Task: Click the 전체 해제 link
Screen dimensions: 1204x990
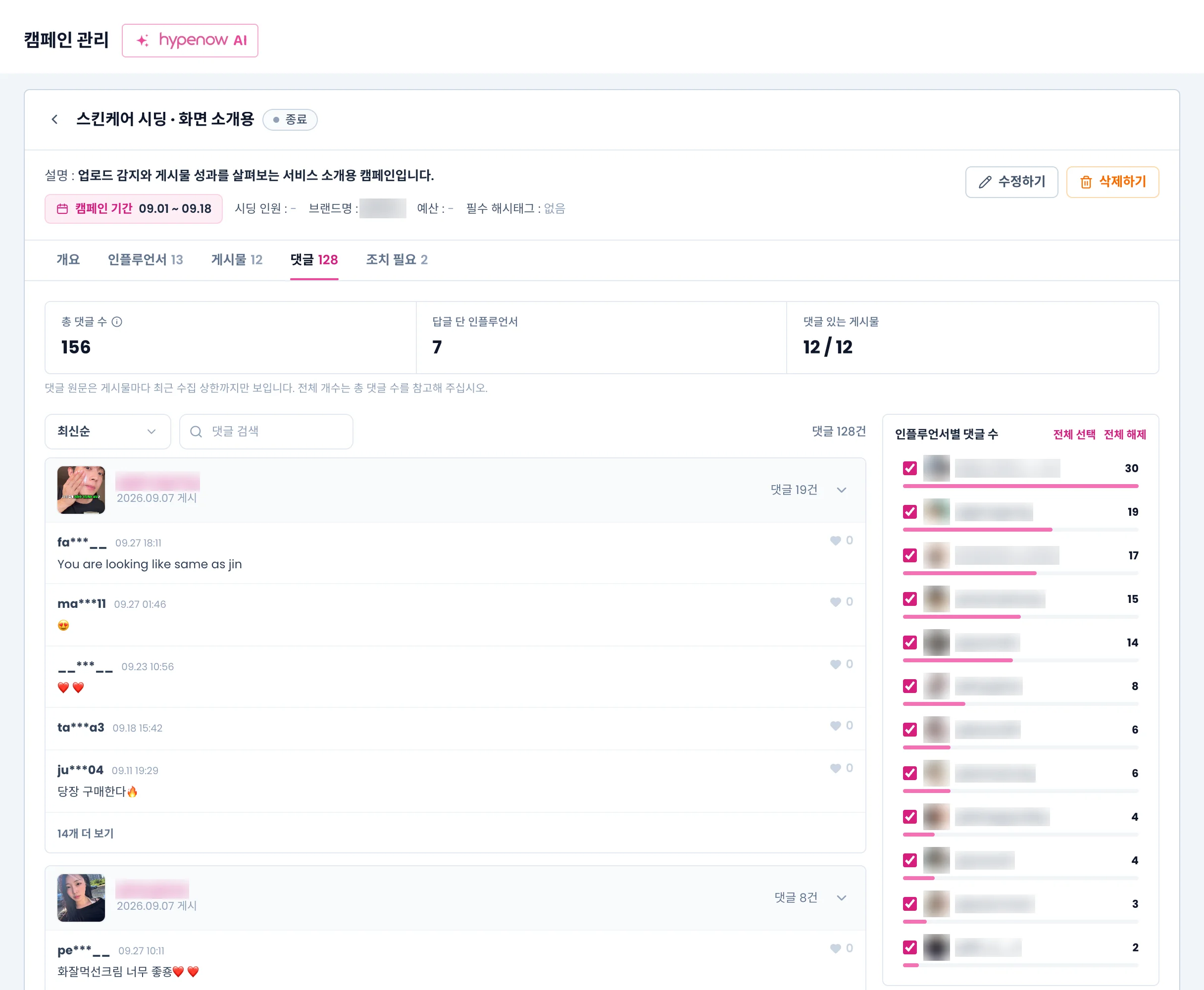Action: point(1125,435)
